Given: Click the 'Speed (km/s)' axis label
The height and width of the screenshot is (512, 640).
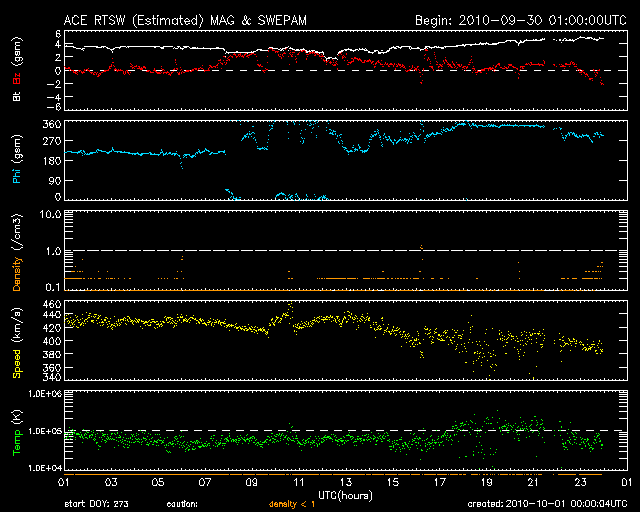Looking at the screenshot, I should (17, 343).
